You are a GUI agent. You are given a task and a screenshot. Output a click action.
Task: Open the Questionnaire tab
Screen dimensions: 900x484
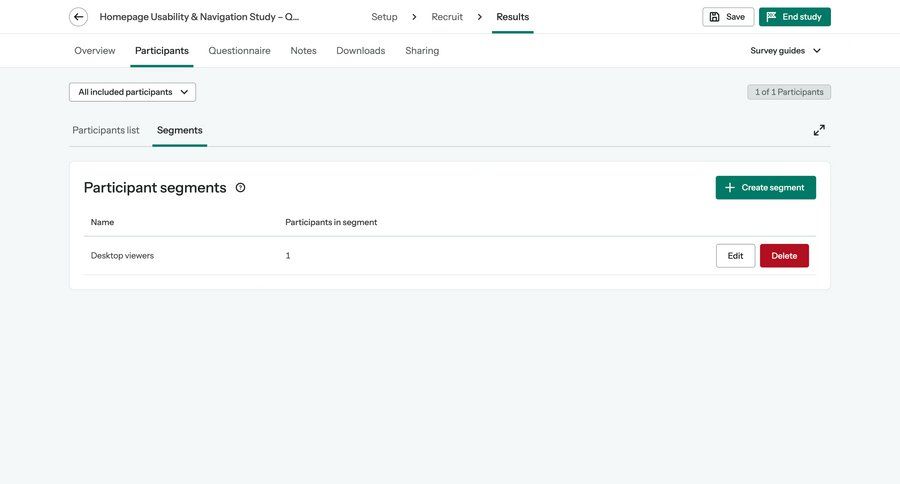[239, 51]
